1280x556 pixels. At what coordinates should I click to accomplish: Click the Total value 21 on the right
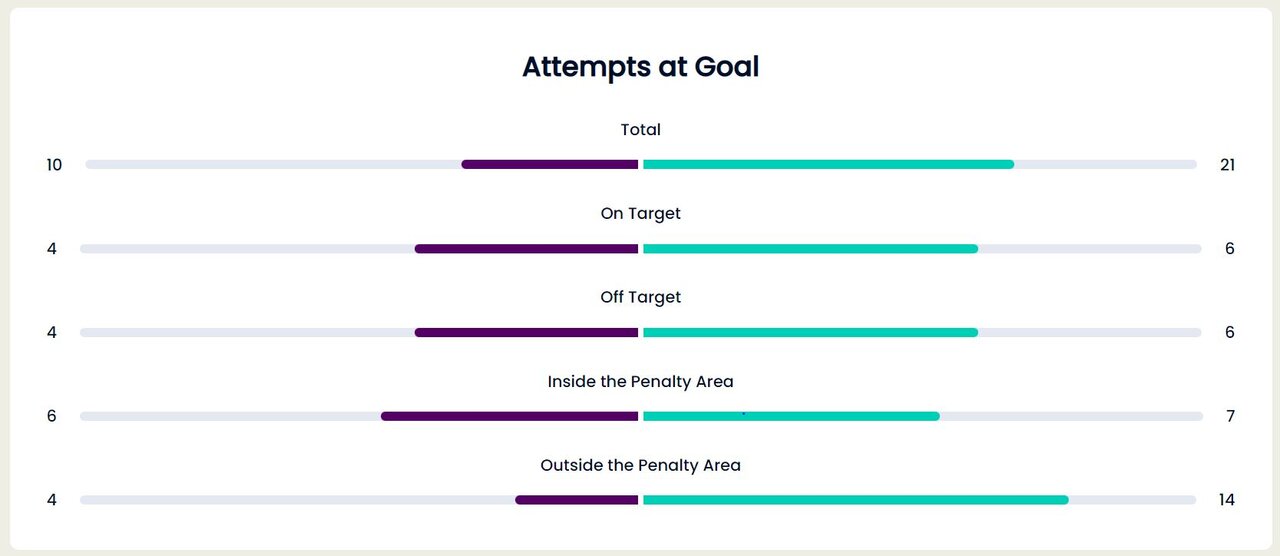point(1228,165)
